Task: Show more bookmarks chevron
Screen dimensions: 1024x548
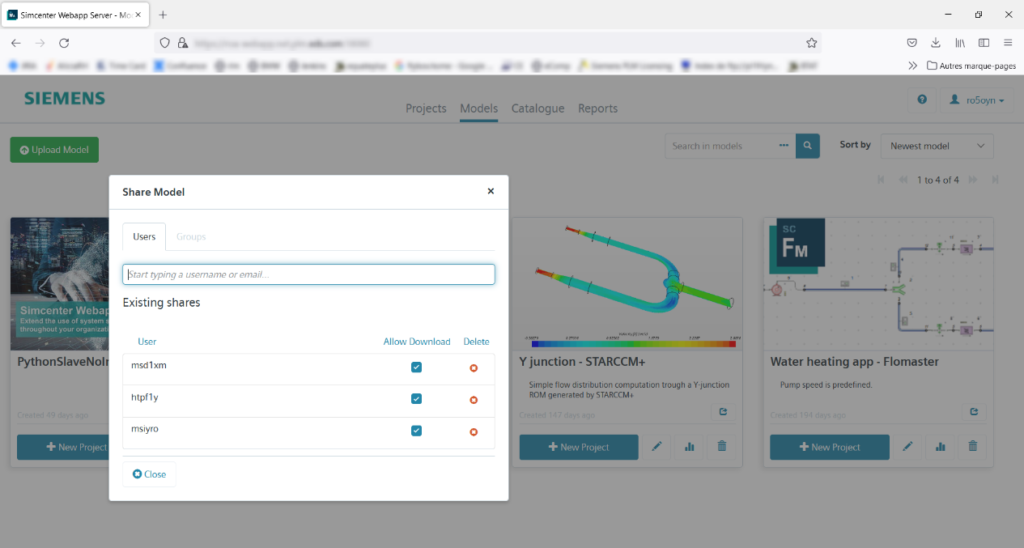Action: point(912,66)
